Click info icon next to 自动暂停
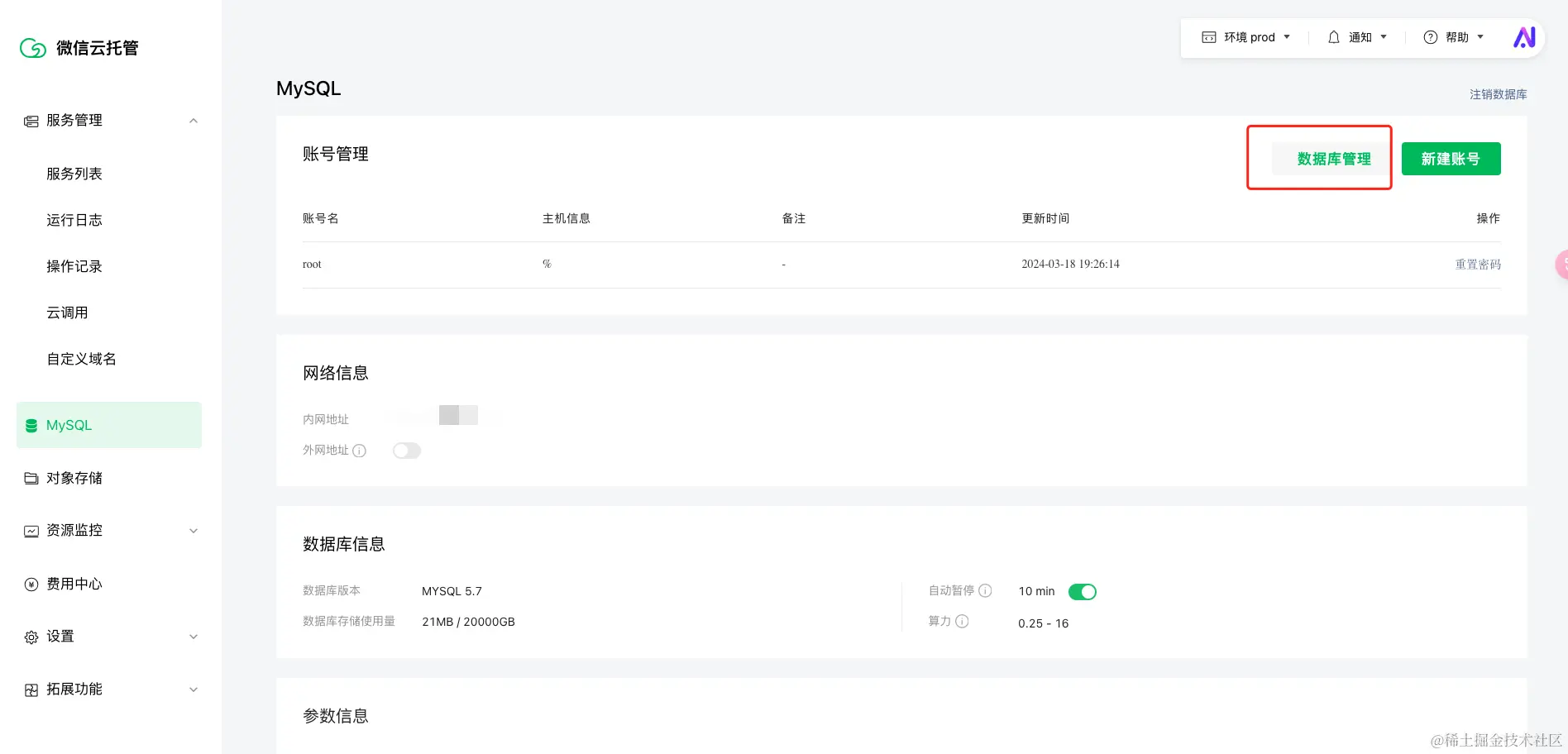This screenshot has height=754, width=1568. pos(985,590)
